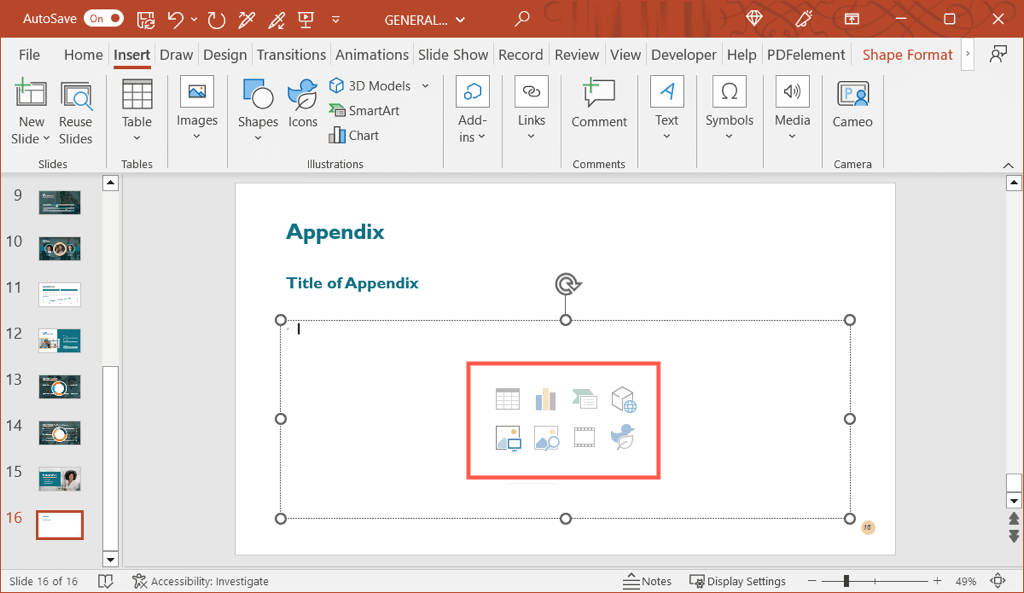Open the PDFelement tab
Screen dimensions: 1024x593
click(806, 55)
